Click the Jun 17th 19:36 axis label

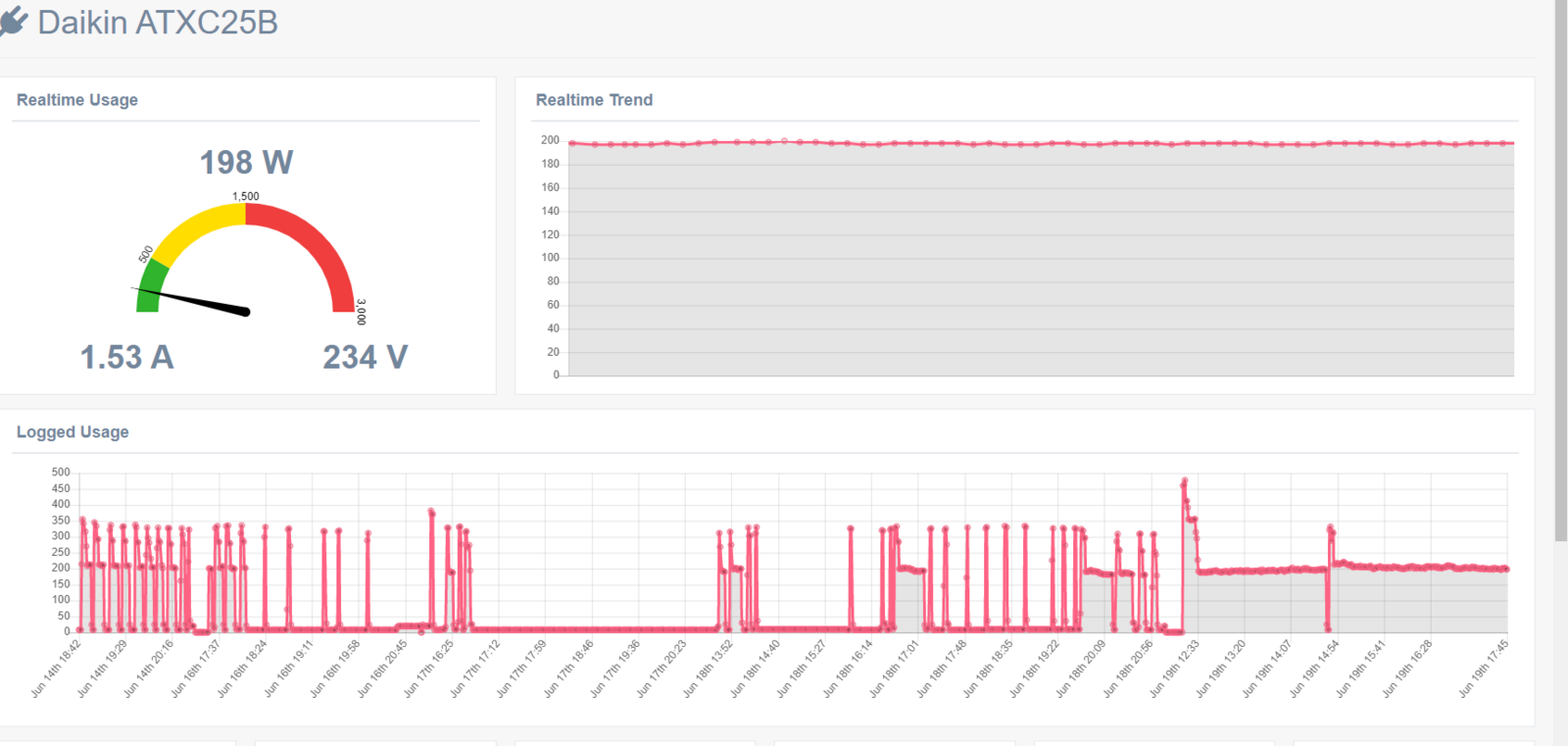pyautogui.click(x=615, y=668)
